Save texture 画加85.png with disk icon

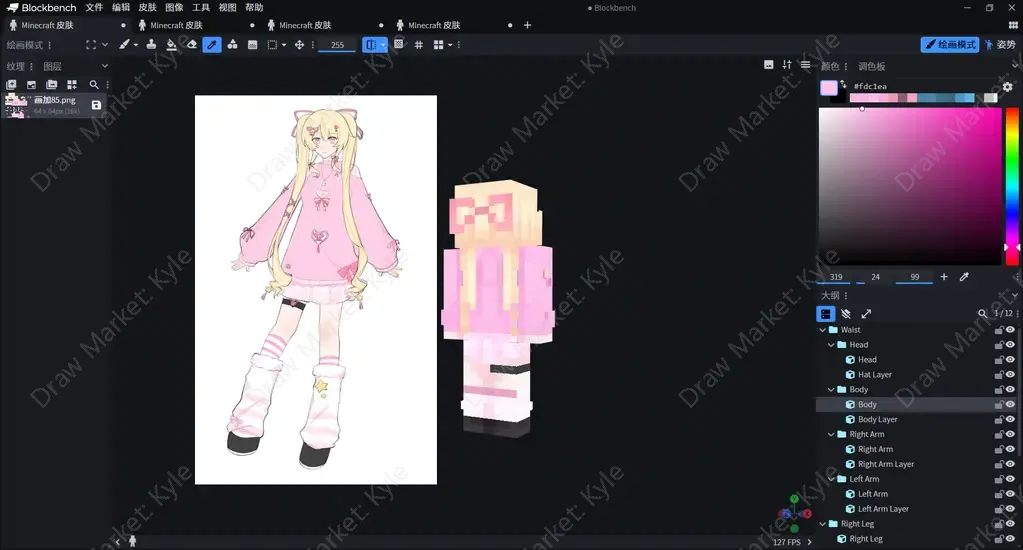[x=96, y=104]
